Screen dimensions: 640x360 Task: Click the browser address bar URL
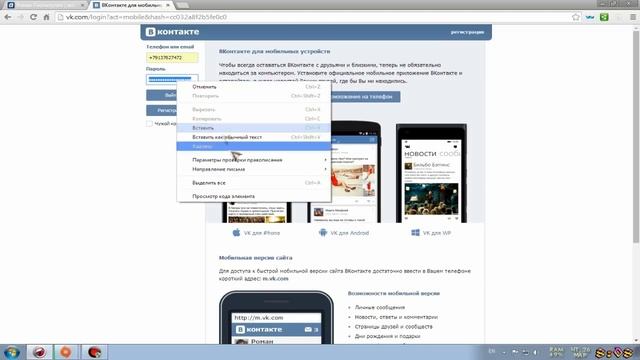coord(146,17)
